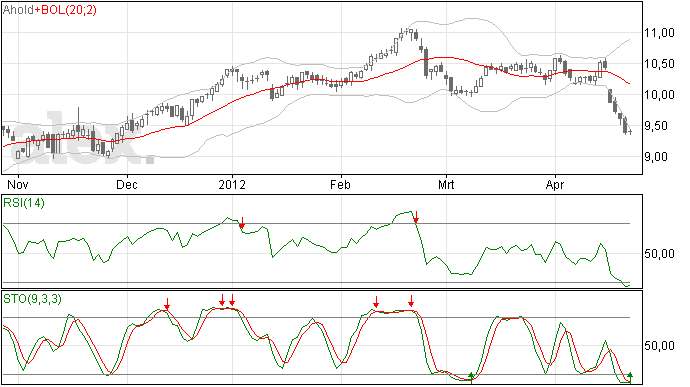Viewport: 690px width, 387px height.
Task: Click the STO(9,3,3) indicator label
Action: point(32,299)
